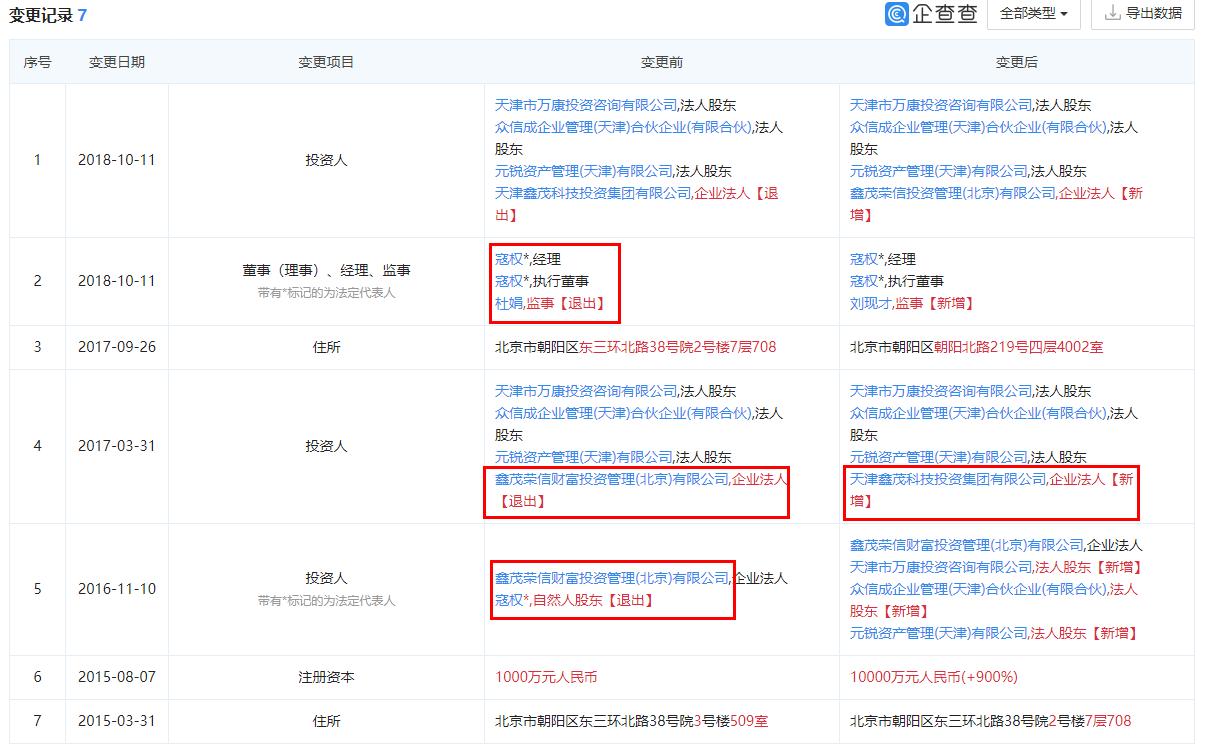
Task: Click the 序号 column header
Action: coord(38,62)
